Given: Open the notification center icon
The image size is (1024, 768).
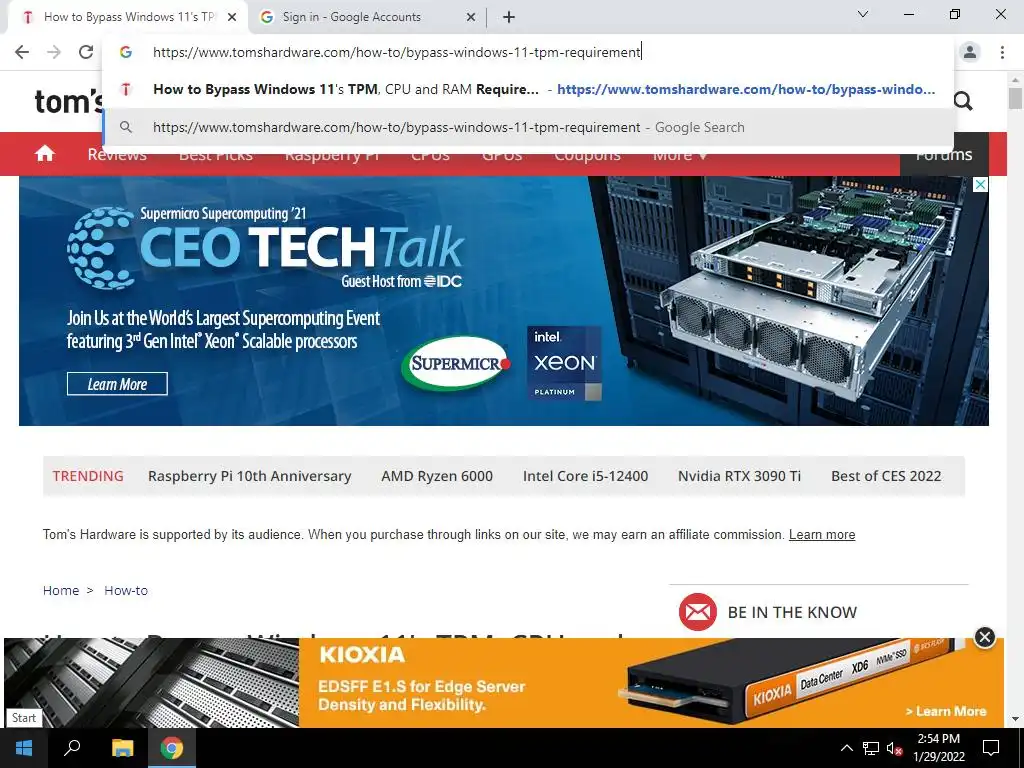Looking at the screenshot, I should 991,748.
